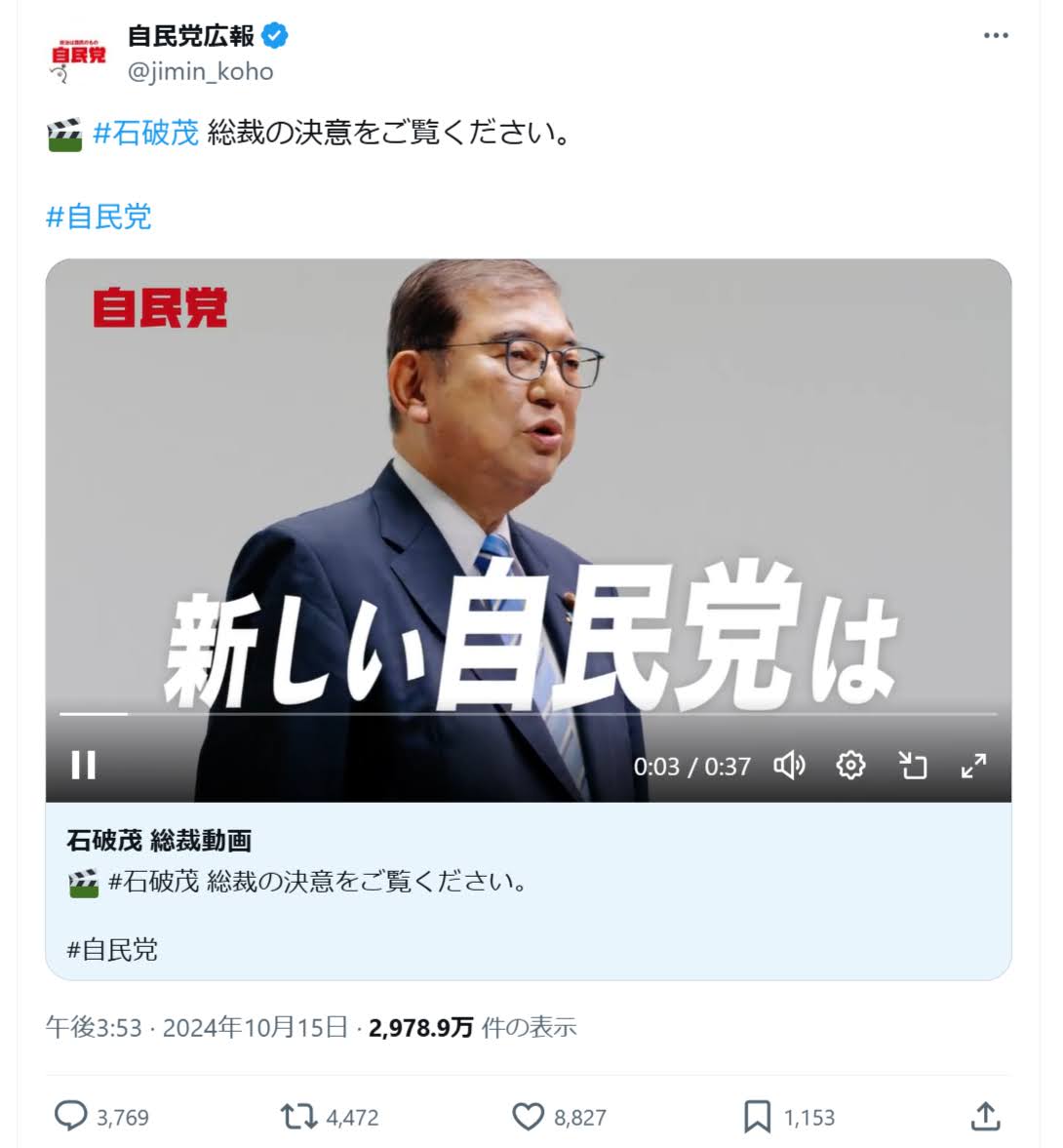The height and width of the screenshot is (1148, 1063).
Task: View the 2,978.9万 件の表示 view count
Action: [472, 1027]
